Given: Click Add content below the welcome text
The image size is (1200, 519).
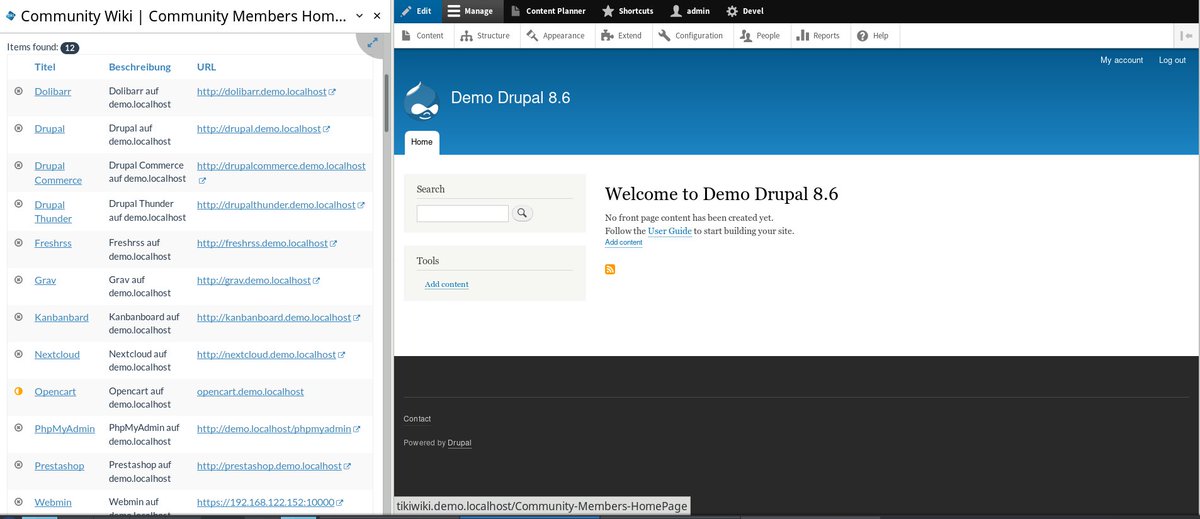Looking at the screenshot, I should (623, 242).
